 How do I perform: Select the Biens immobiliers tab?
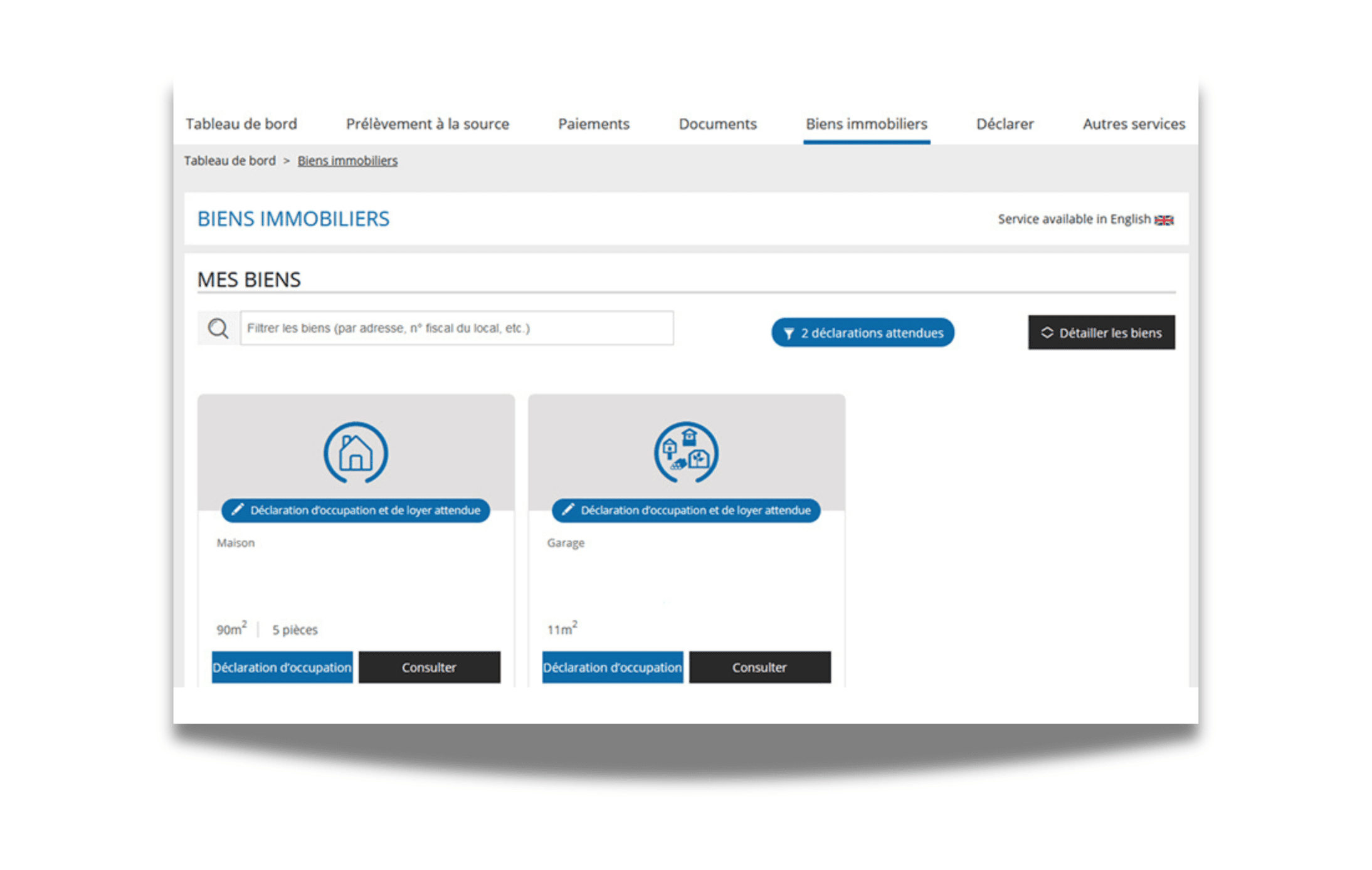coord(867,124)
